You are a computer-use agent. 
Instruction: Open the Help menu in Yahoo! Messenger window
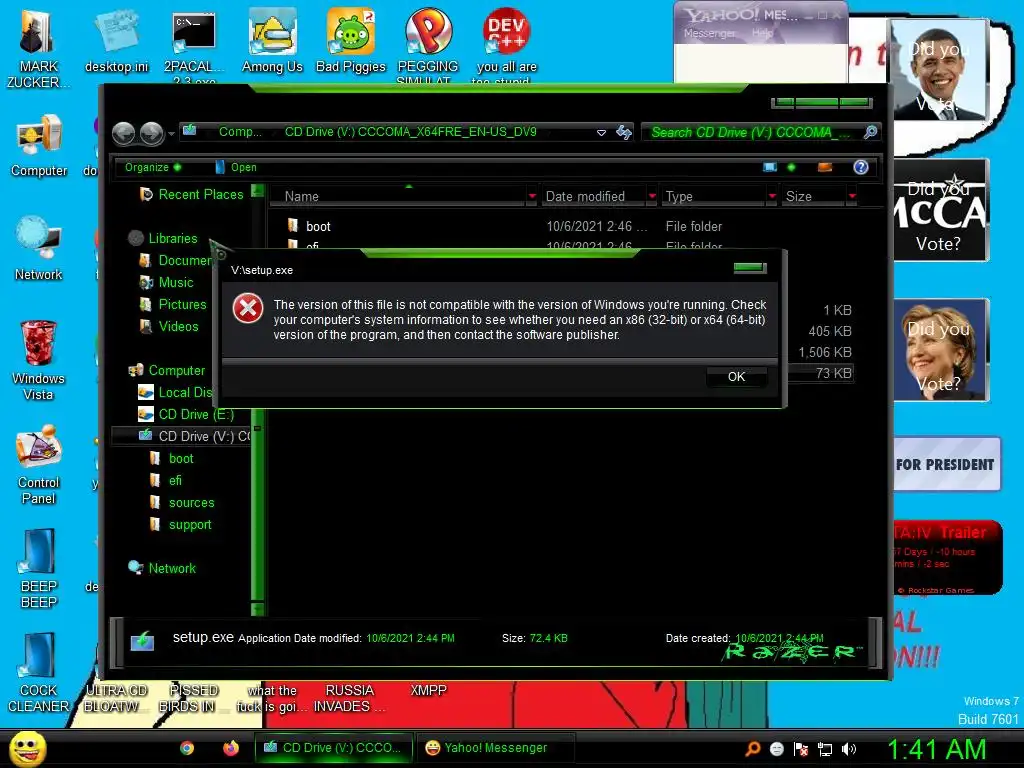click(x=761, y=33)
